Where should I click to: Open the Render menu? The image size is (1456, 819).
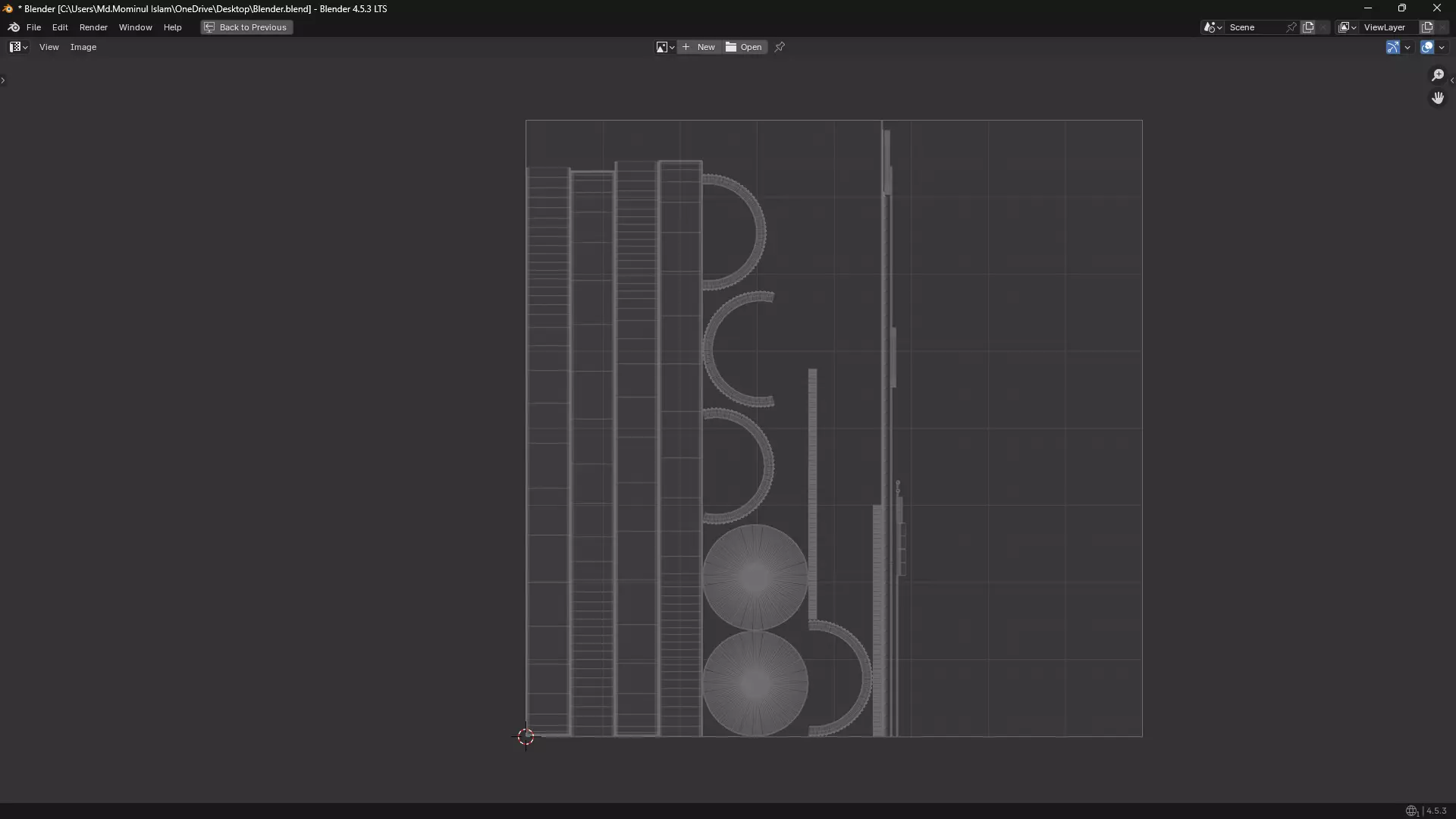93,27
